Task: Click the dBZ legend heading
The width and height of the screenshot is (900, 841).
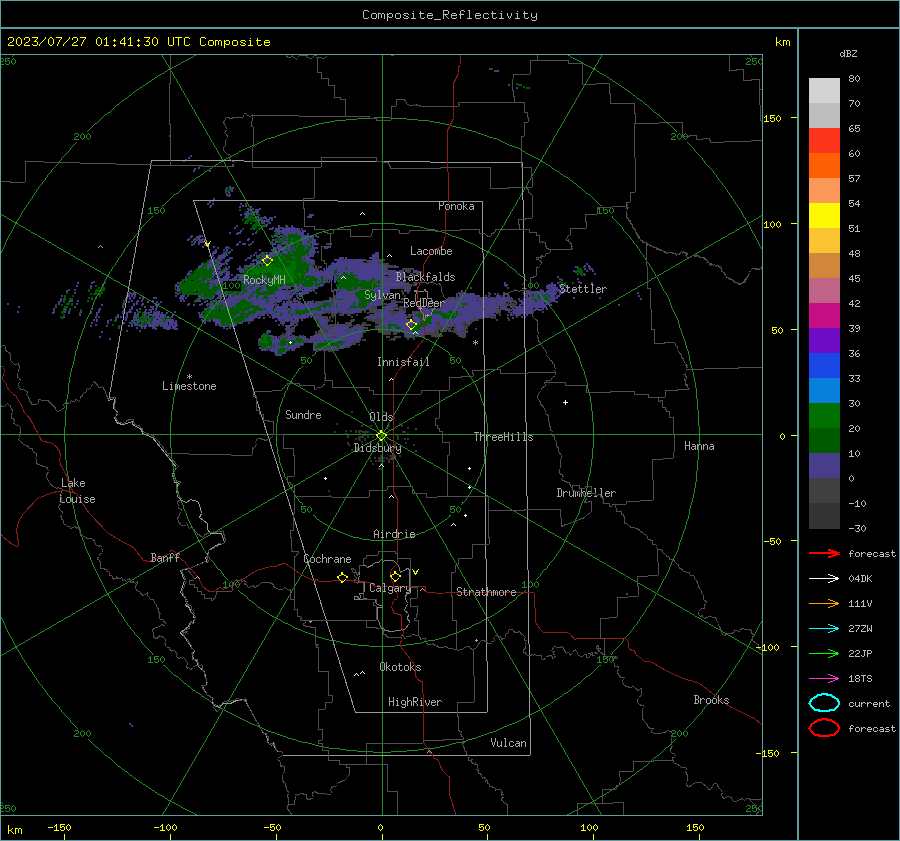Action: click(x=848, y=53)
